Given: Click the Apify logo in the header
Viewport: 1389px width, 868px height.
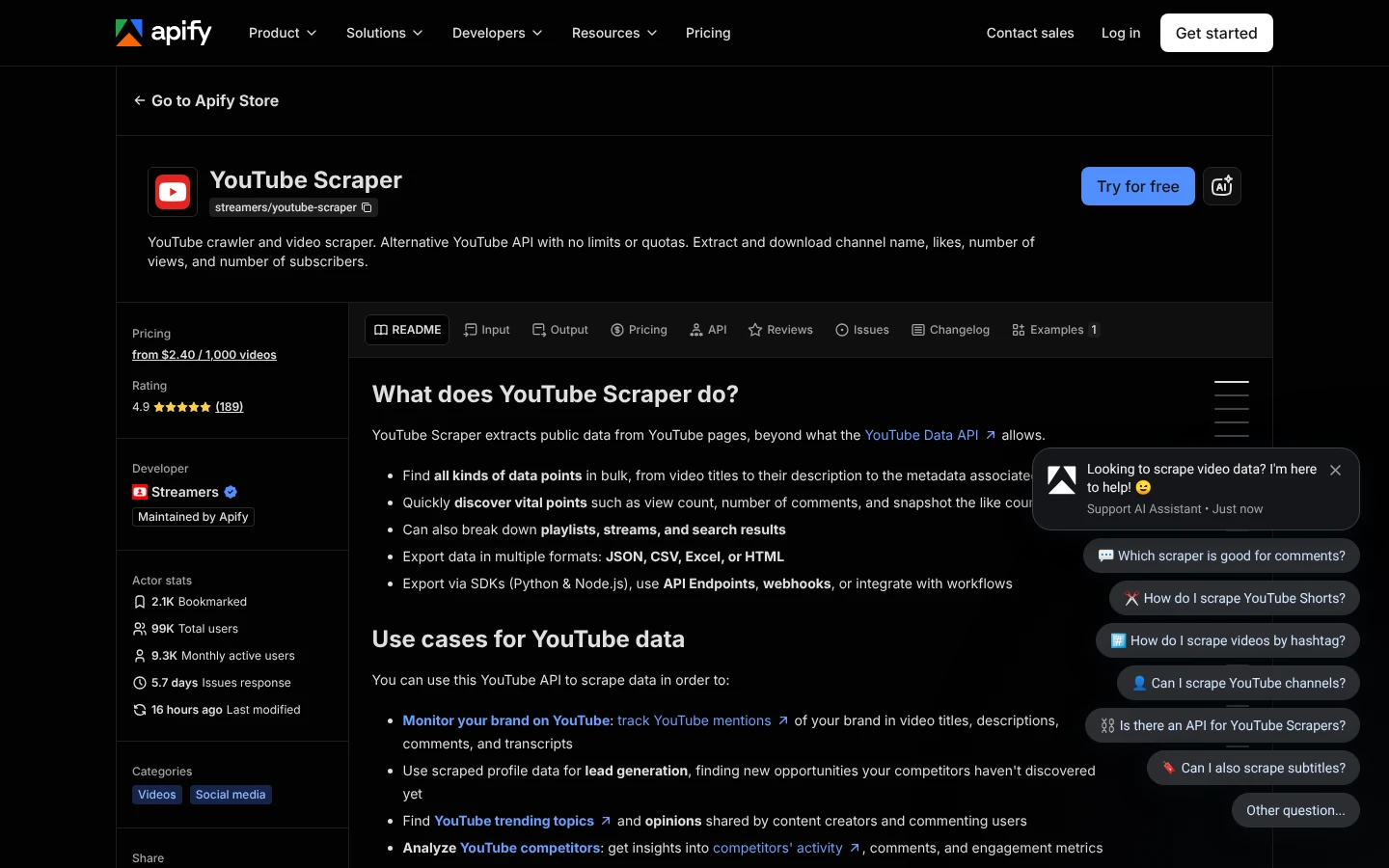Looking at the screenshot, I should 163,33.
